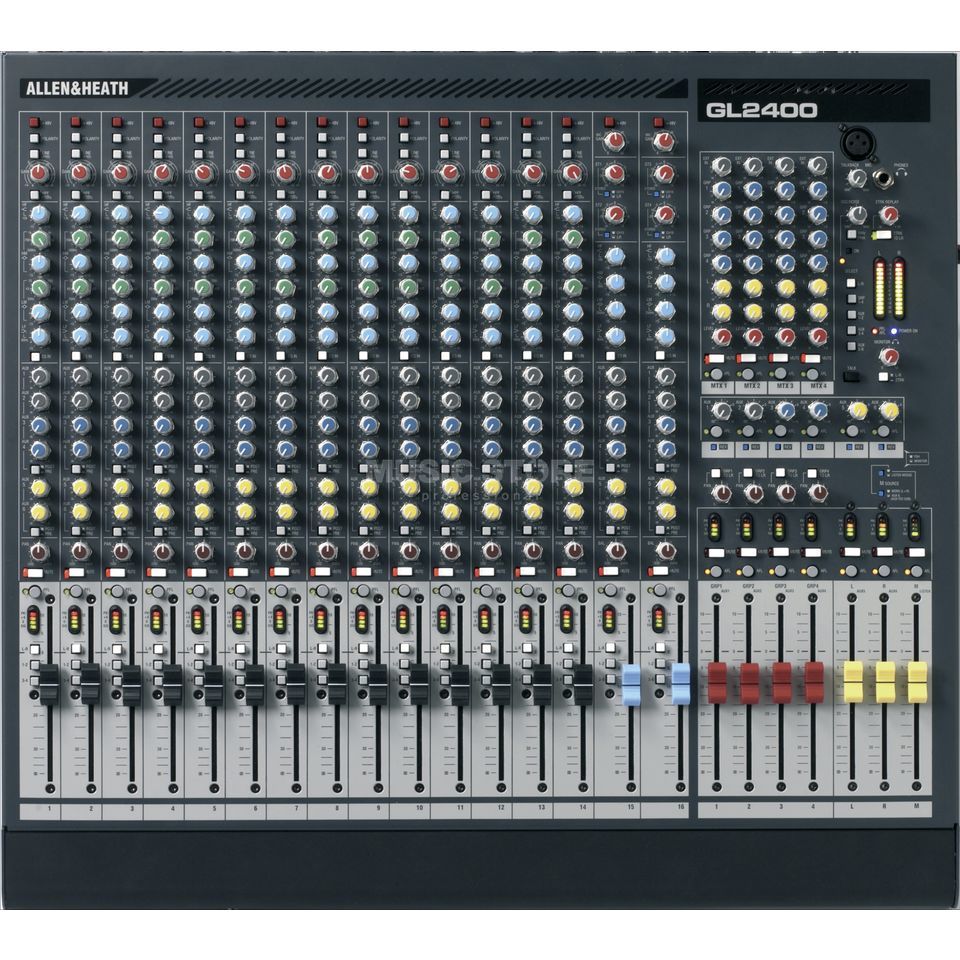This screenshot has height=960, width=960.
Task: Toggle the GRP1 TO LR switch
Action: (716, 473)
